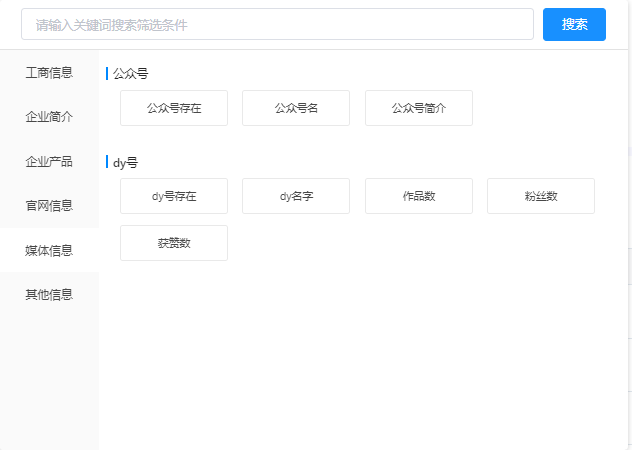Select the dy名字 filter option
632x450 pixels.
(x=296, y=196)
